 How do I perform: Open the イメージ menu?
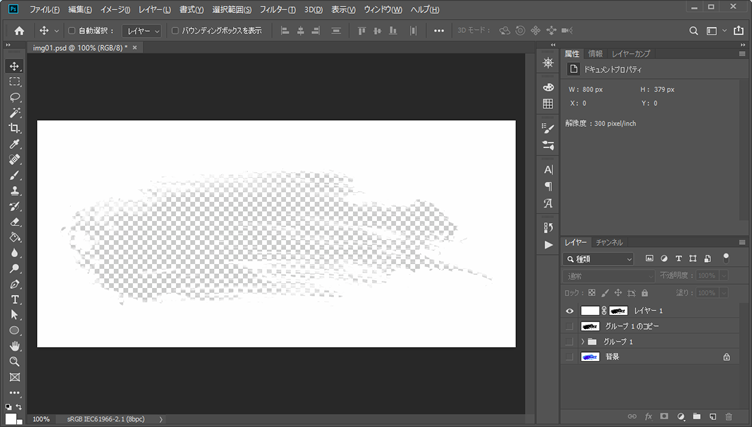tap(115, 10)
